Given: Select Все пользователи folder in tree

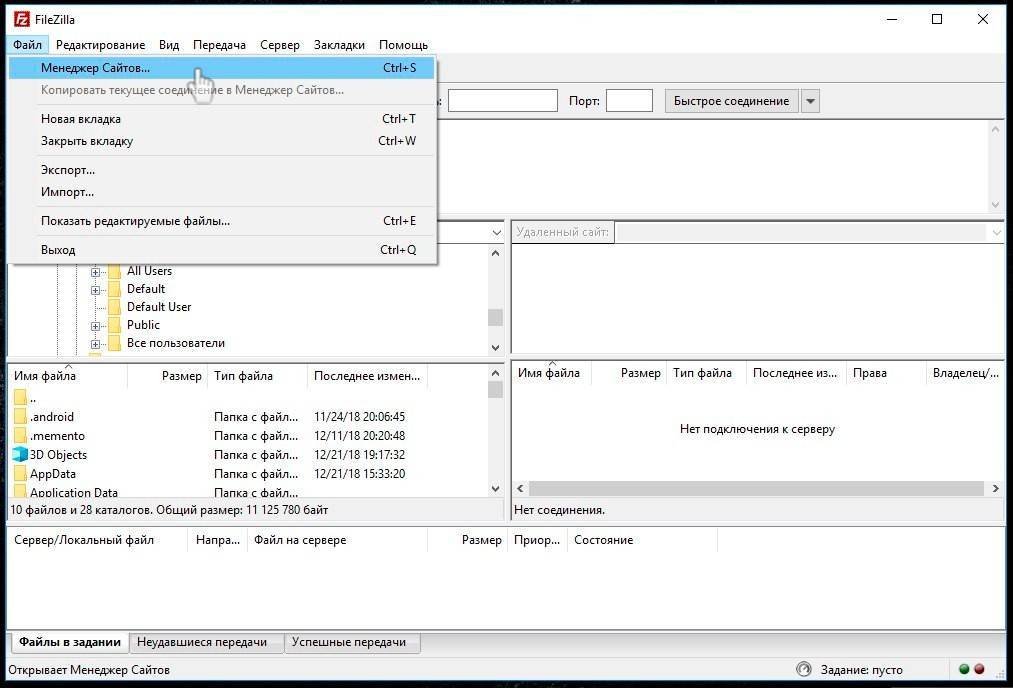Looking at the screenshot, I should tap(176, 343).
